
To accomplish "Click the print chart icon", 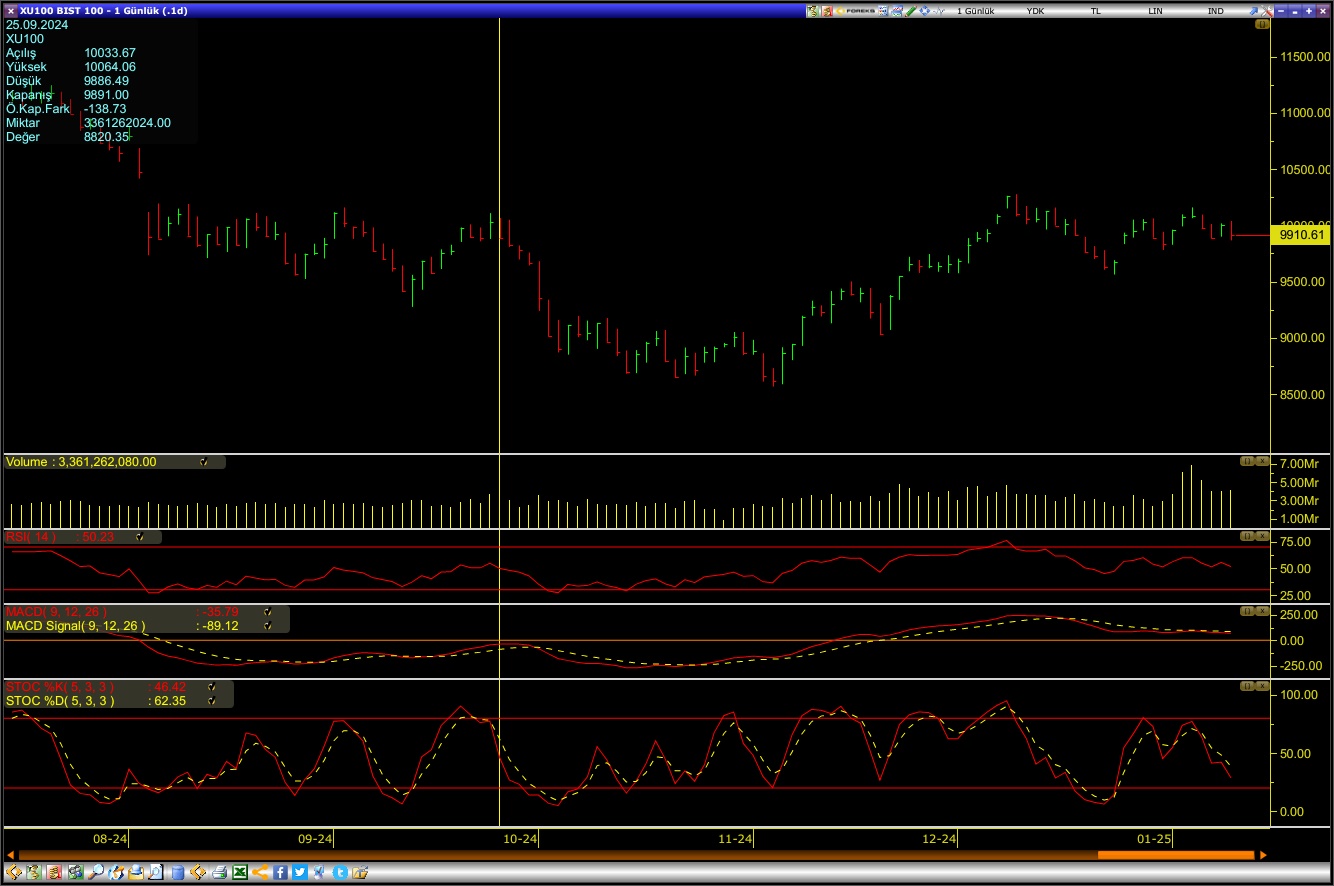I will click(220, 871).
